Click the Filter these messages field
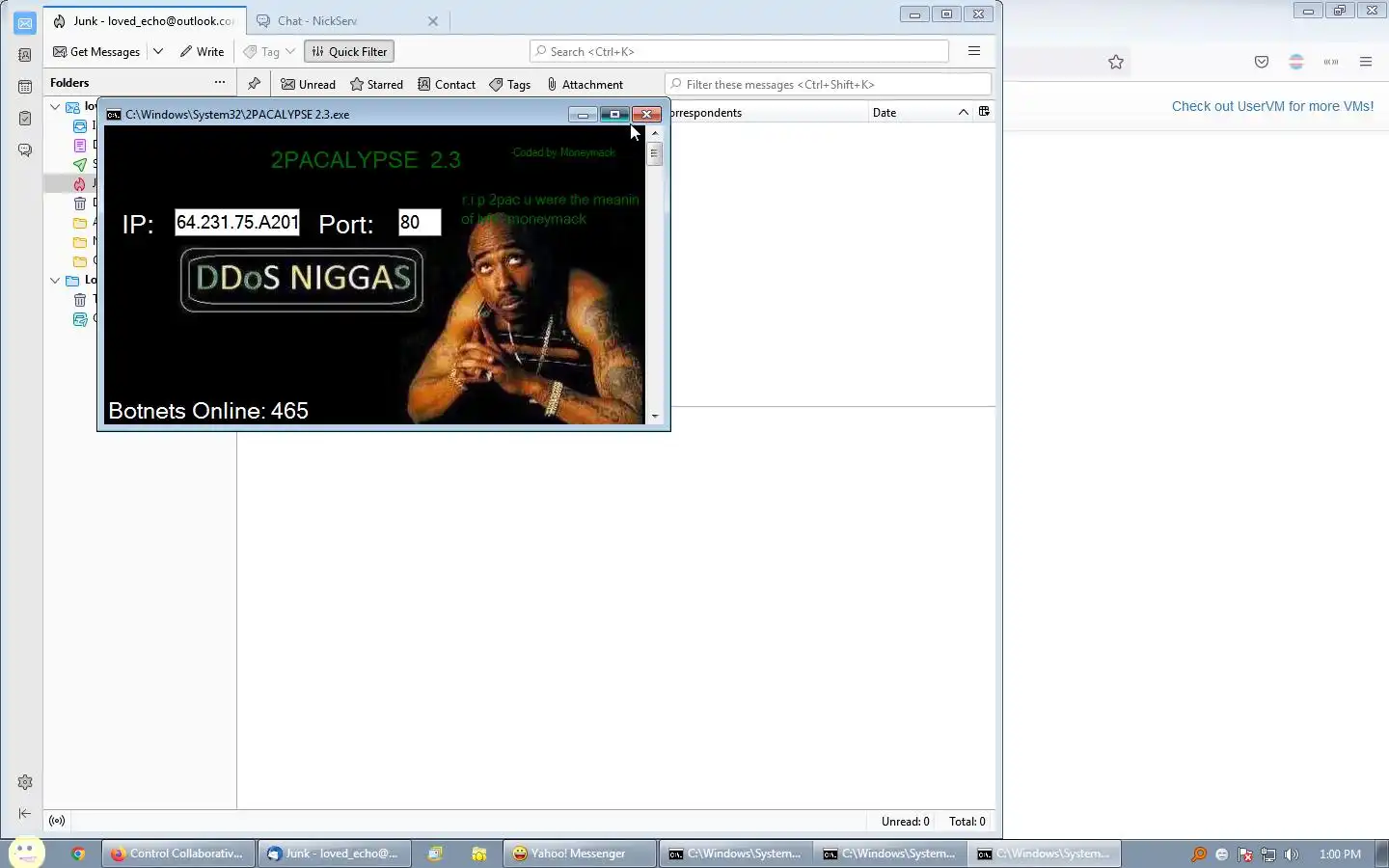This screenshot has height=868, width=1389. tap(828, 85)
